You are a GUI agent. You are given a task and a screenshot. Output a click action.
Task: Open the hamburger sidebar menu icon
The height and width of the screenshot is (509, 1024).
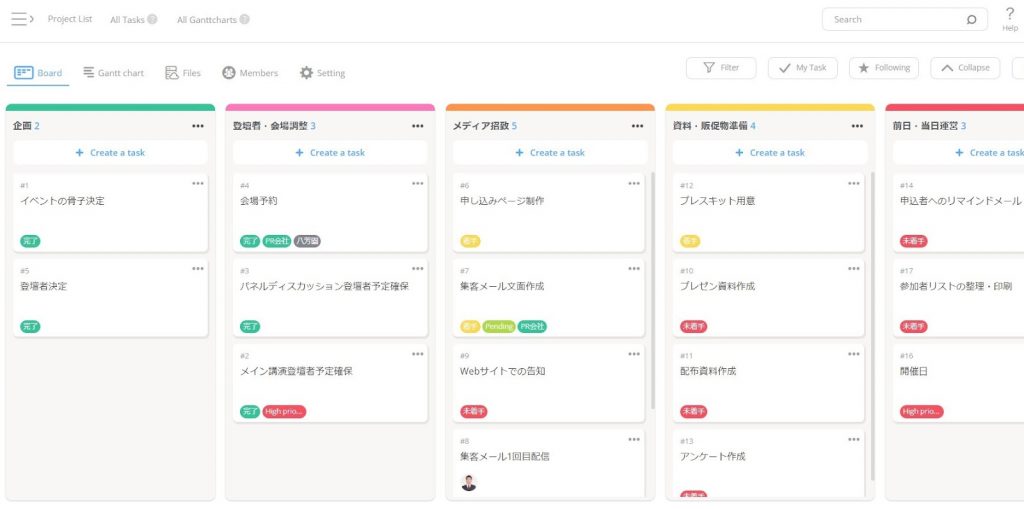(22, 19)
